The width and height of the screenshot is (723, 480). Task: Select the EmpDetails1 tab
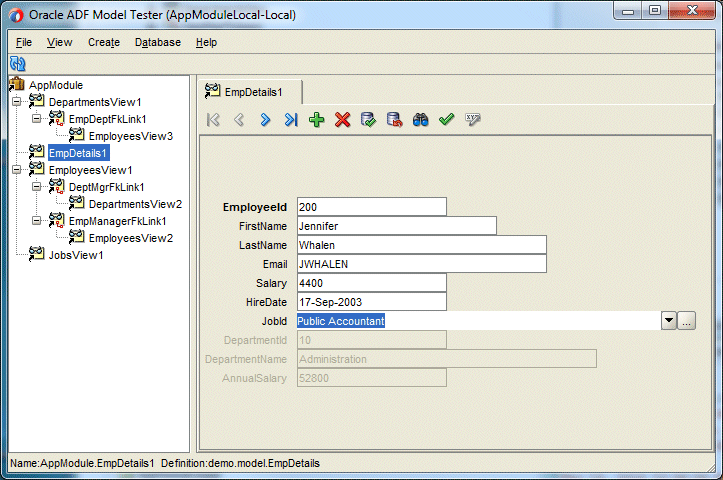tap(250, 92)
